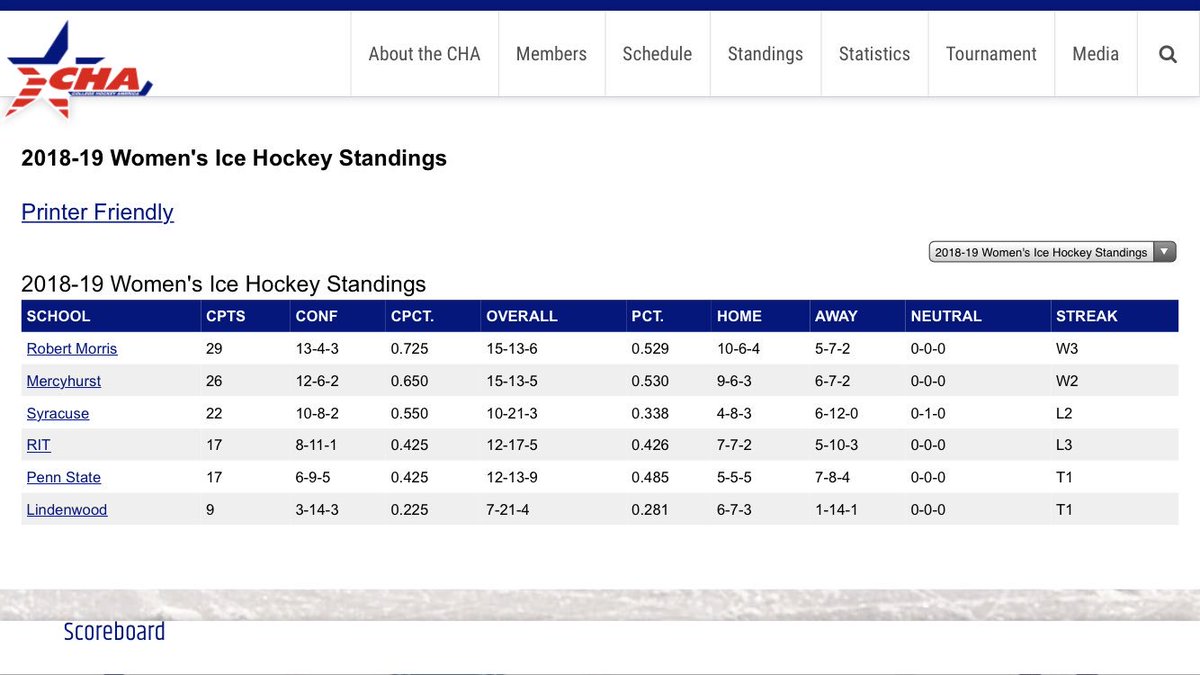Click the CPTS column header
The image size is (1200, 675).
click(x=226, y=316)
